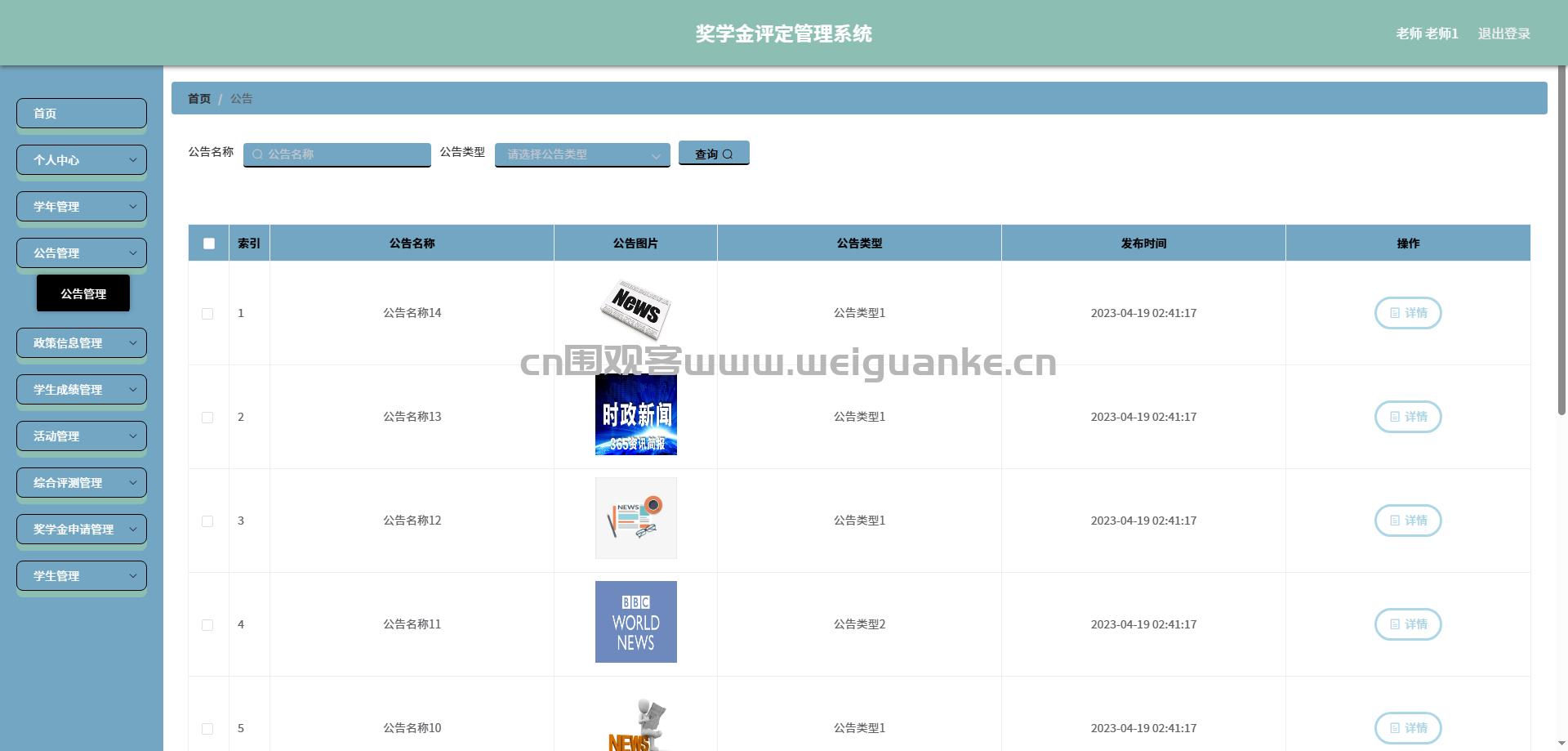Click the search magnifier icon in 公告名称 field

257,154
